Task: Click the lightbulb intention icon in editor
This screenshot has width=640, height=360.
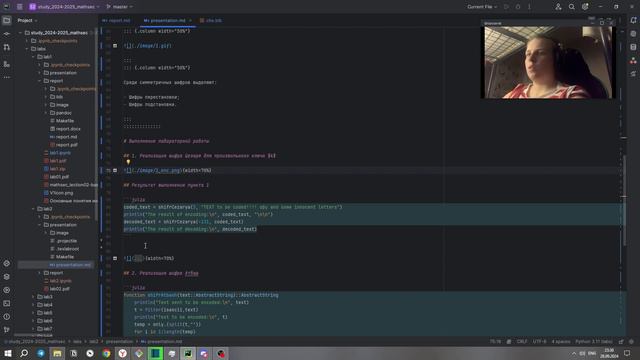Action: tap(128, 162)
